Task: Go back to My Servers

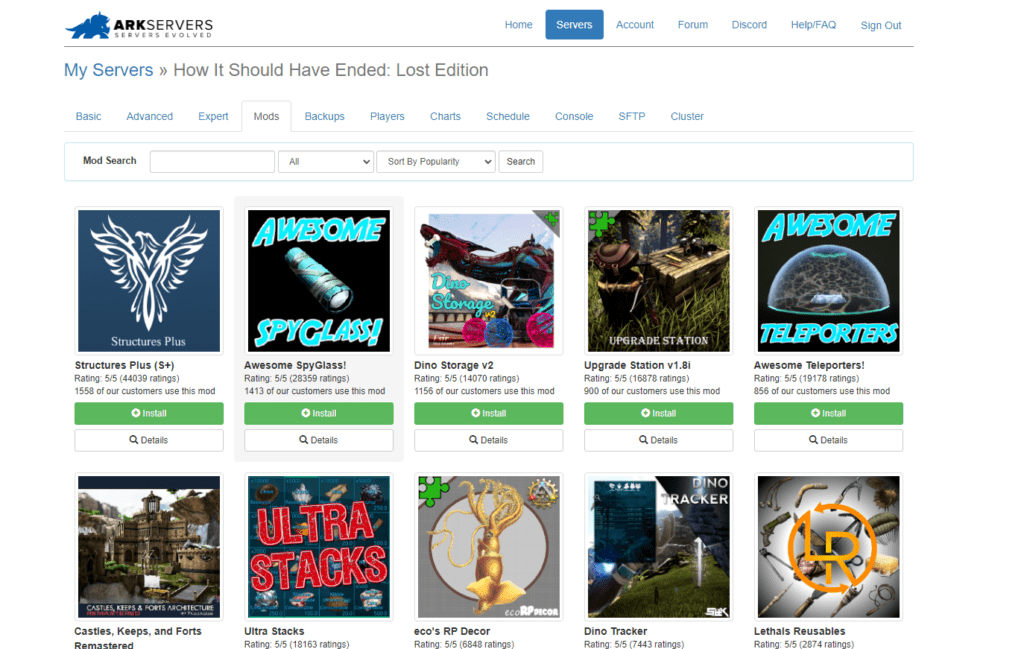Action: tap(108, 70)
